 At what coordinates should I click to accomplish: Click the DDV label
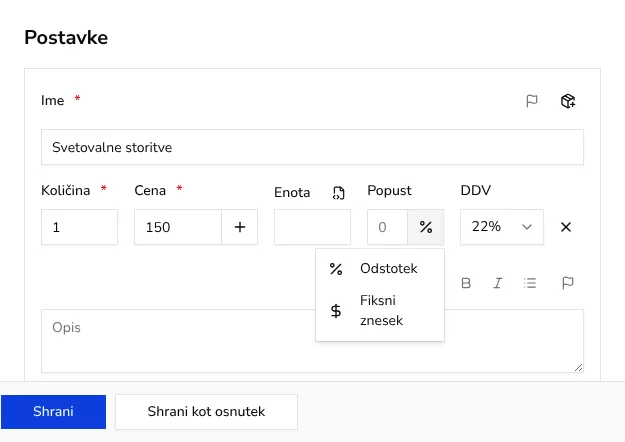click(476, 191)
